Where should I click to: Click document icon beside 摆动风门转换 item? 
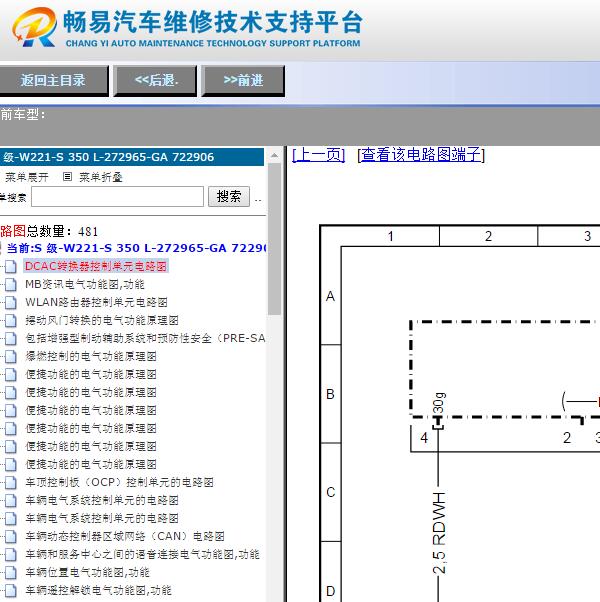pos(11,321)
